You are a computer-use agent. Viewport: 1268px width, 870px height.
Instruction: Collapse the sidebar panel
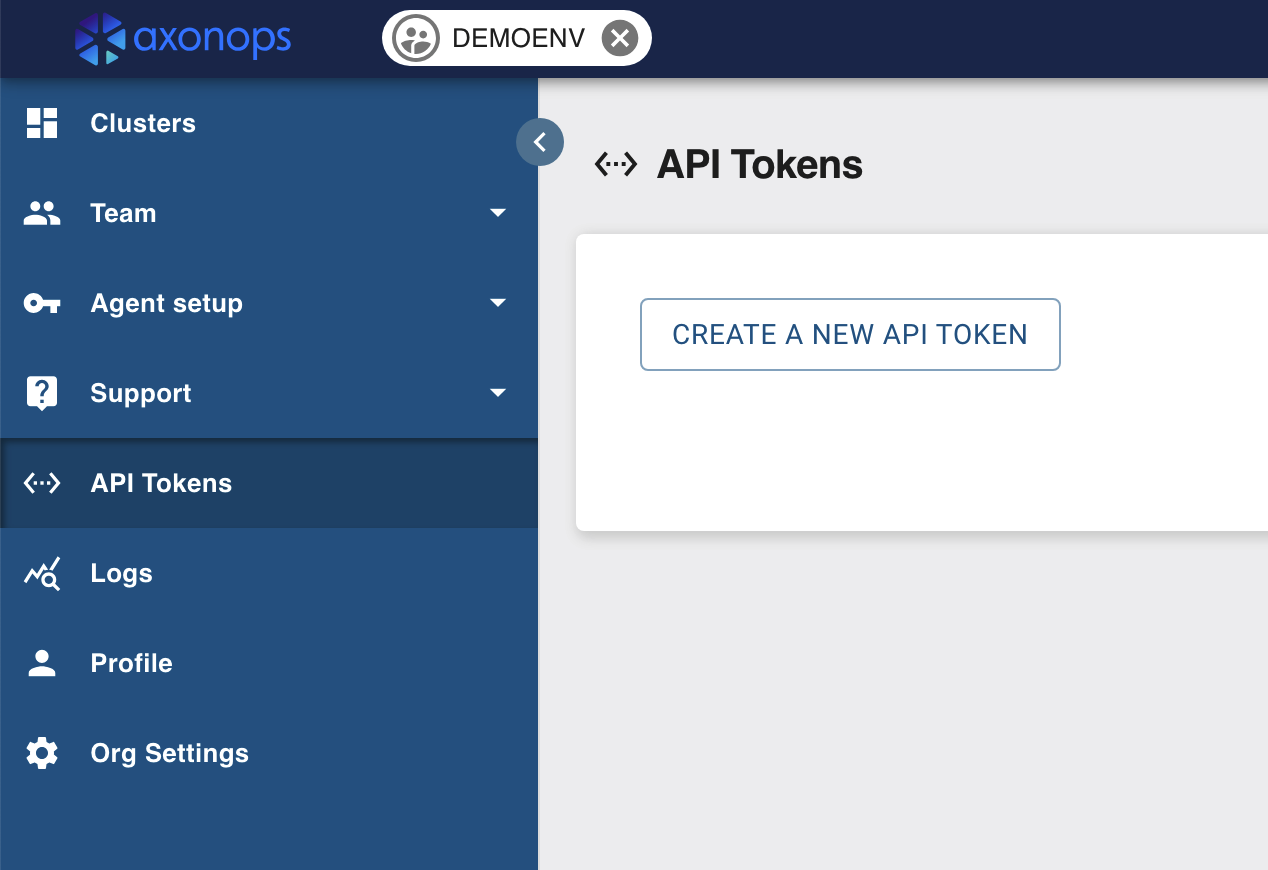tap(540, 142)
